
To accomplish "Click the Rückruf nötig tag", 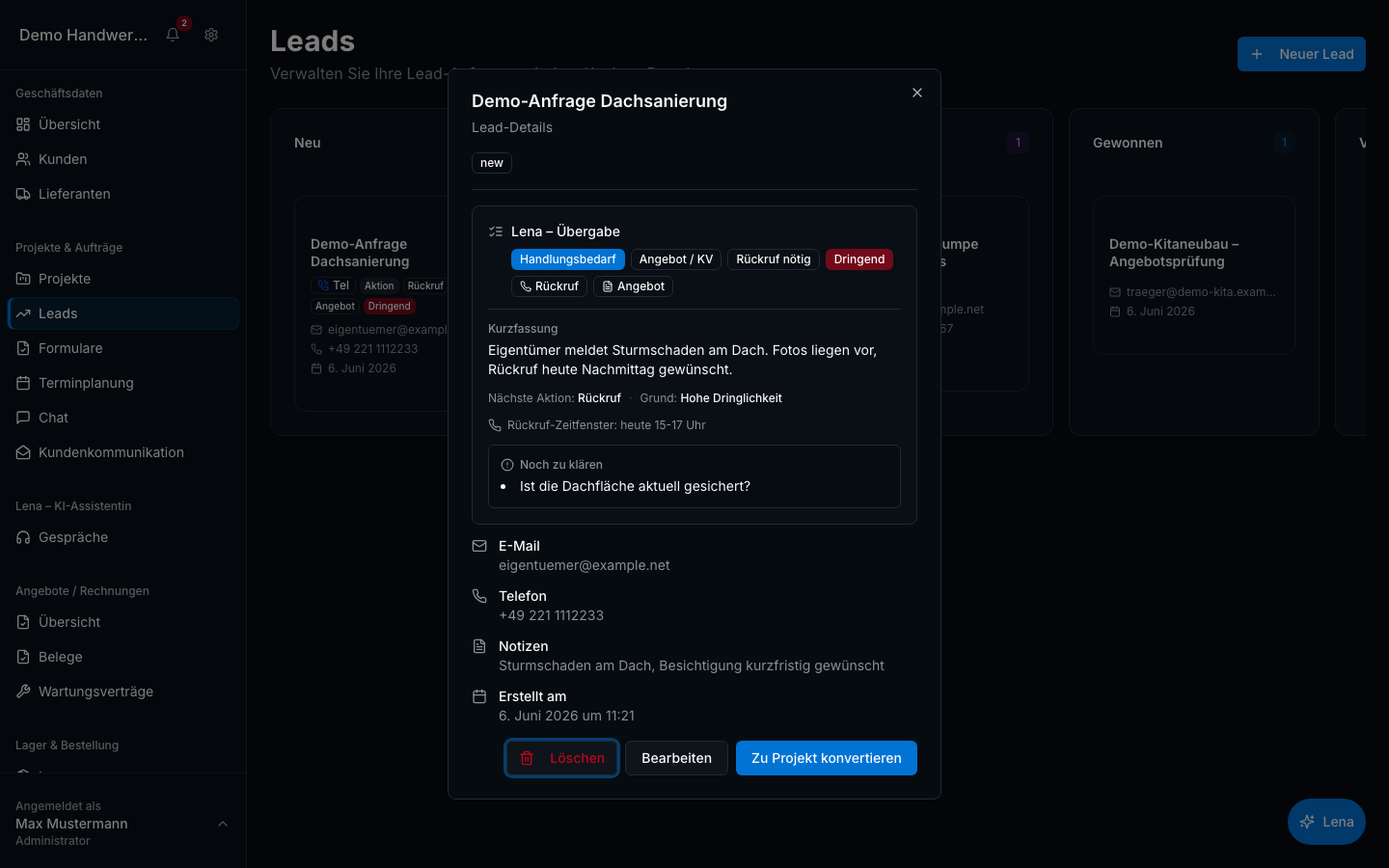I will coord(774,259).
